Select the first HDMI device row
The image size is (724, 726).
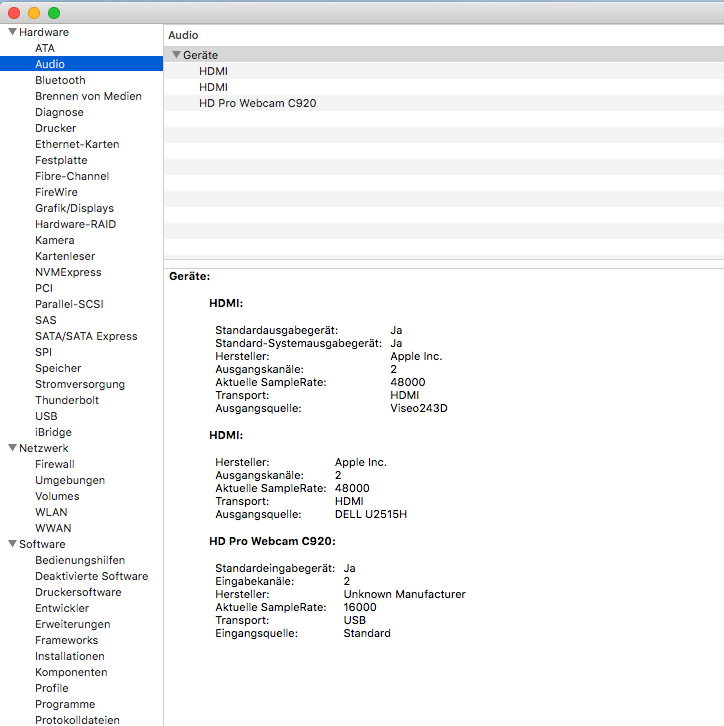coord(214,71)
